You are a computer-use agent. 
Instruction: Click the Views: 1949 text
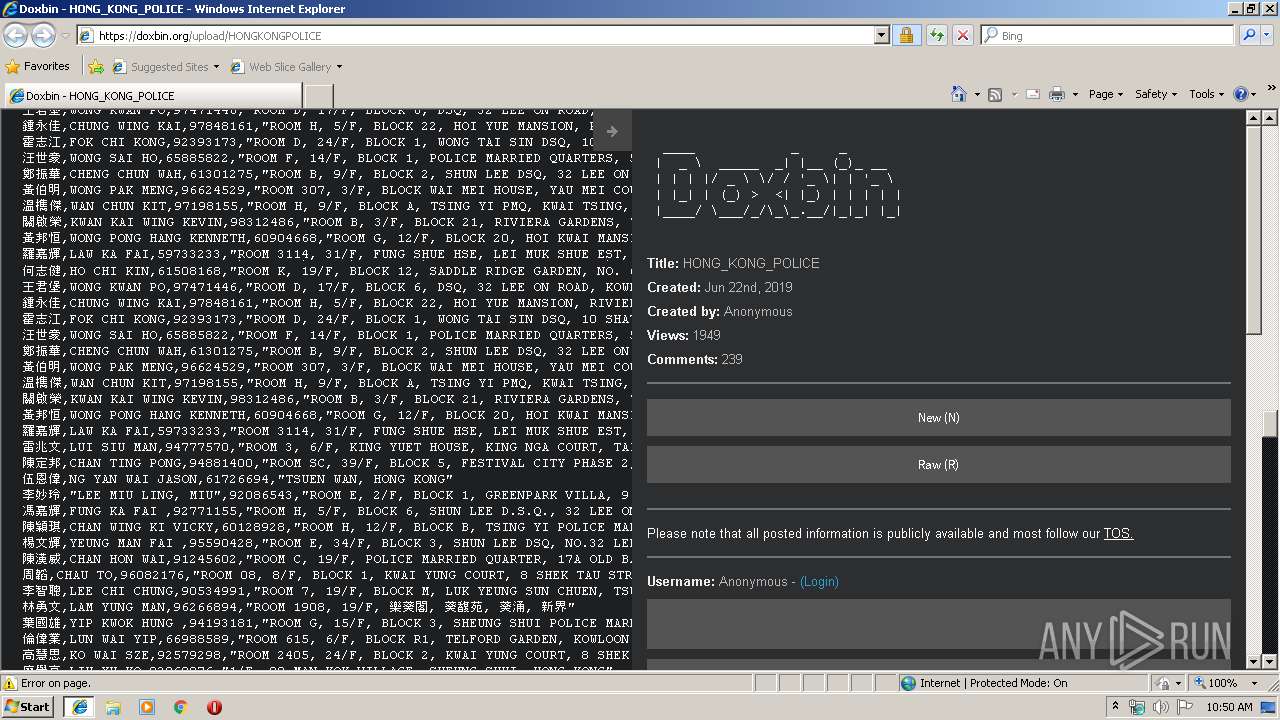coord(684,336)
